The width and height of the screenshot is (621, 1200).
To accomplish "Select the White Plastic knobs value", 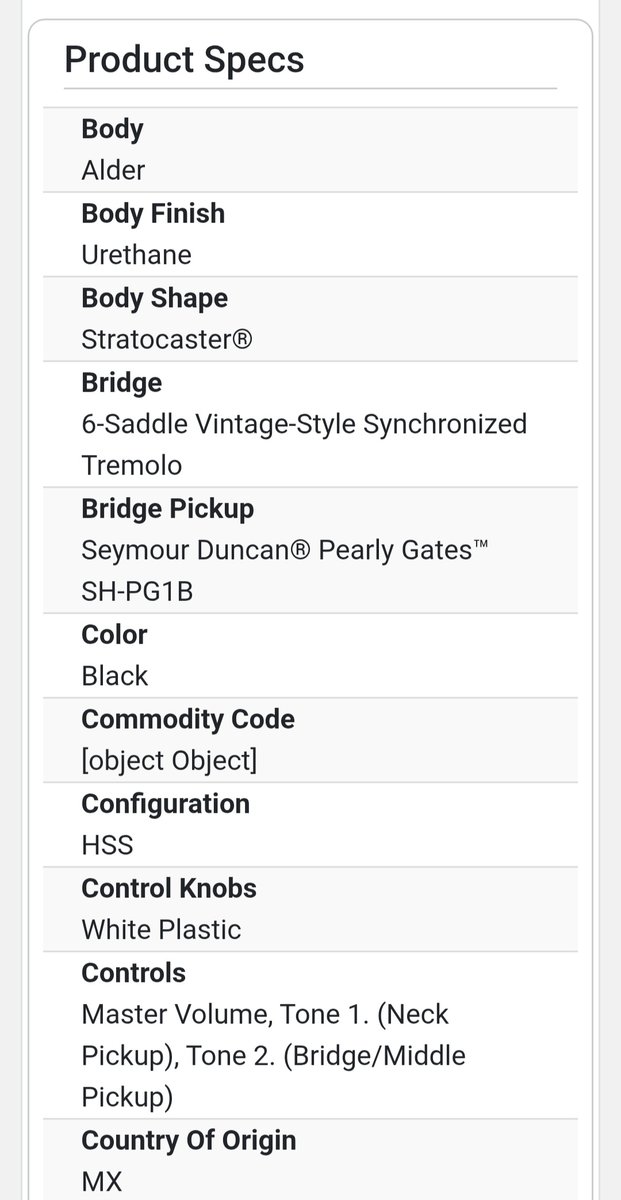I will click(161, 930).
